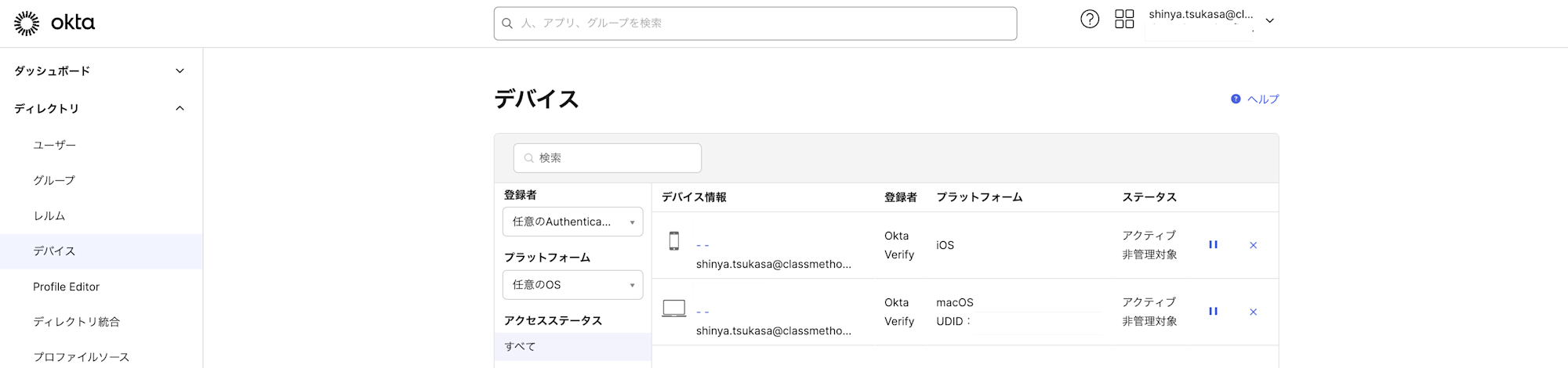Open ディレクトリ統合 in the sidebar

(77, 322)
